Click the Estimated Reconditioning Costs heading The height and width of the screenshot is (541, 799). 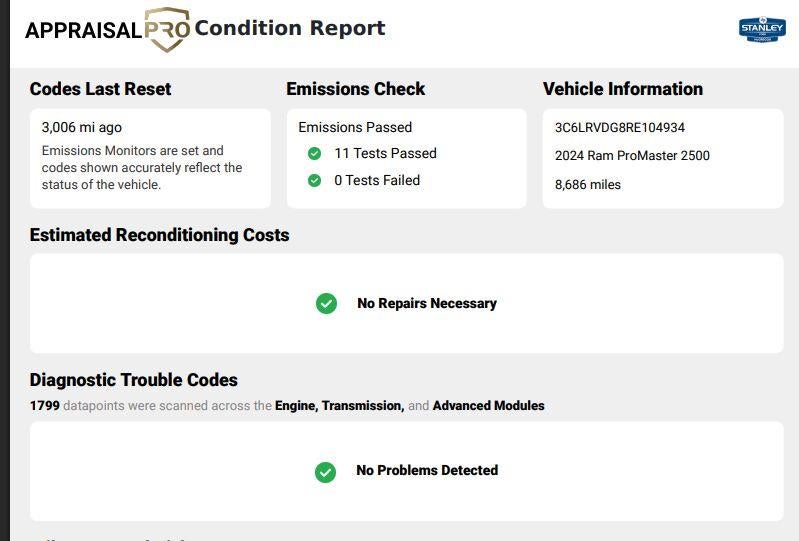pos(159,235)
